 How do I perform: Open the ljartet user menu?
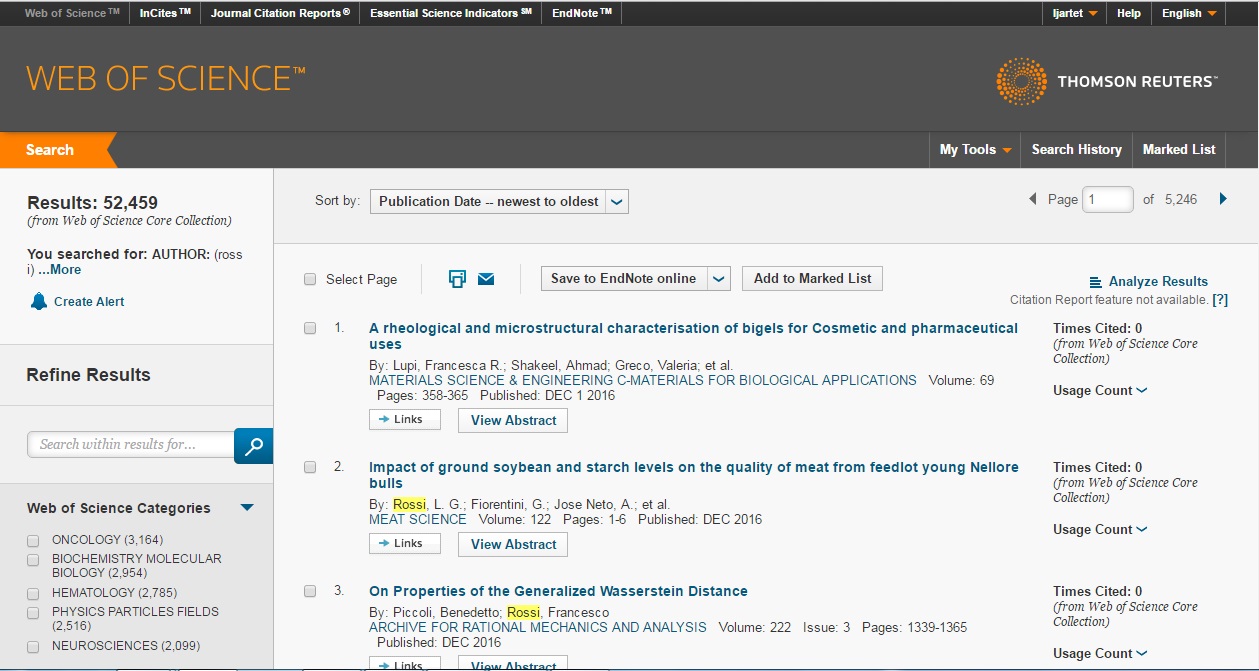(1074, 13)
